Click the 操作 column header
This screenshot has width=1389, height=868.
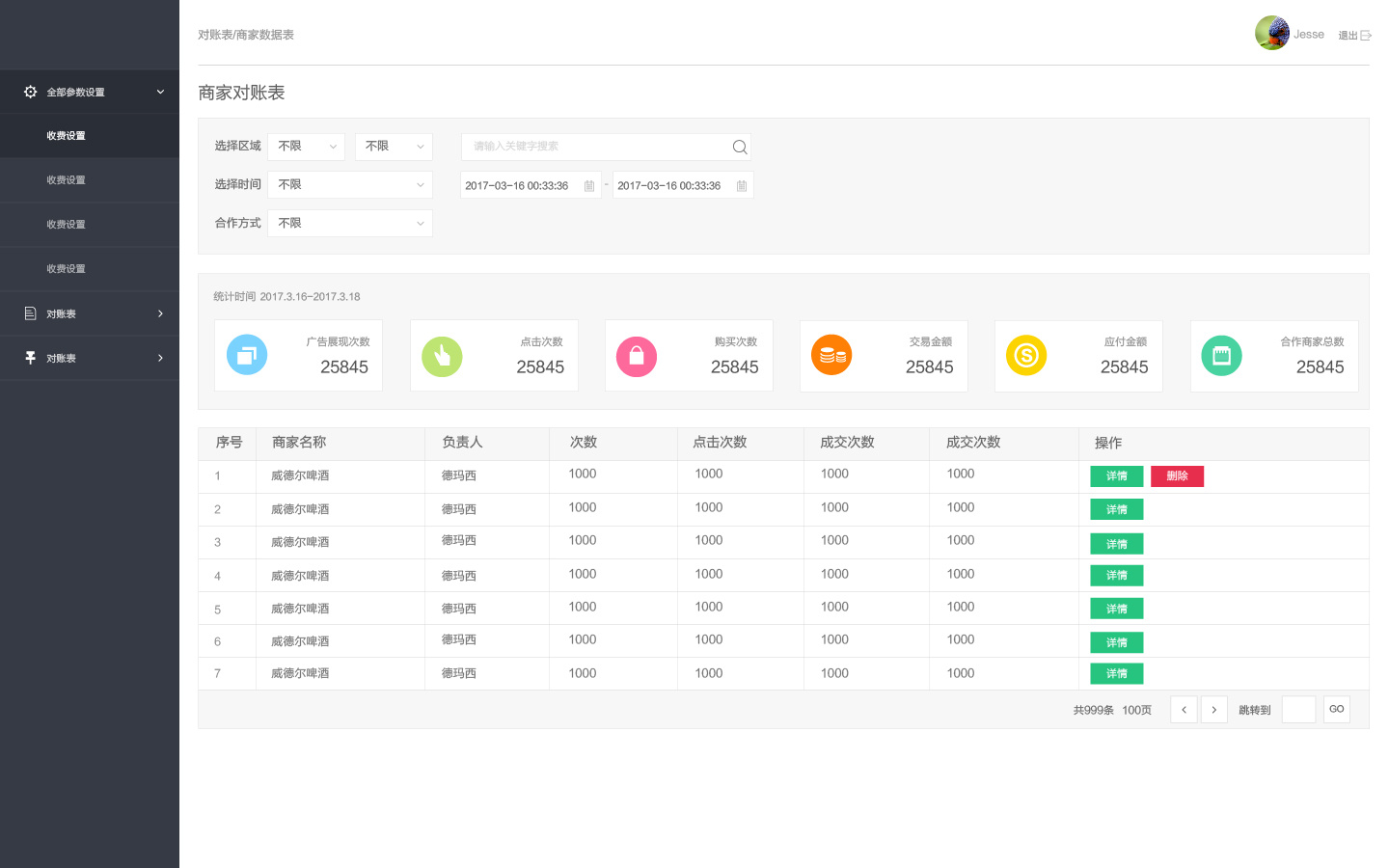[x=1108, y=444]
